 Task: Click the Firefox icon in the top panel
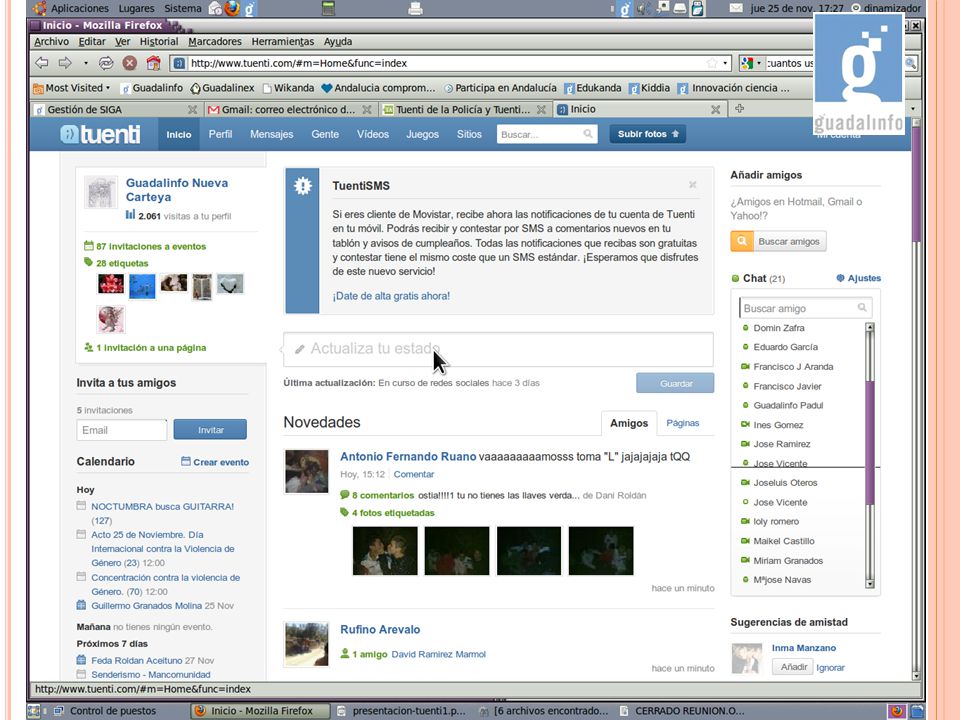(x=232, y=8)
